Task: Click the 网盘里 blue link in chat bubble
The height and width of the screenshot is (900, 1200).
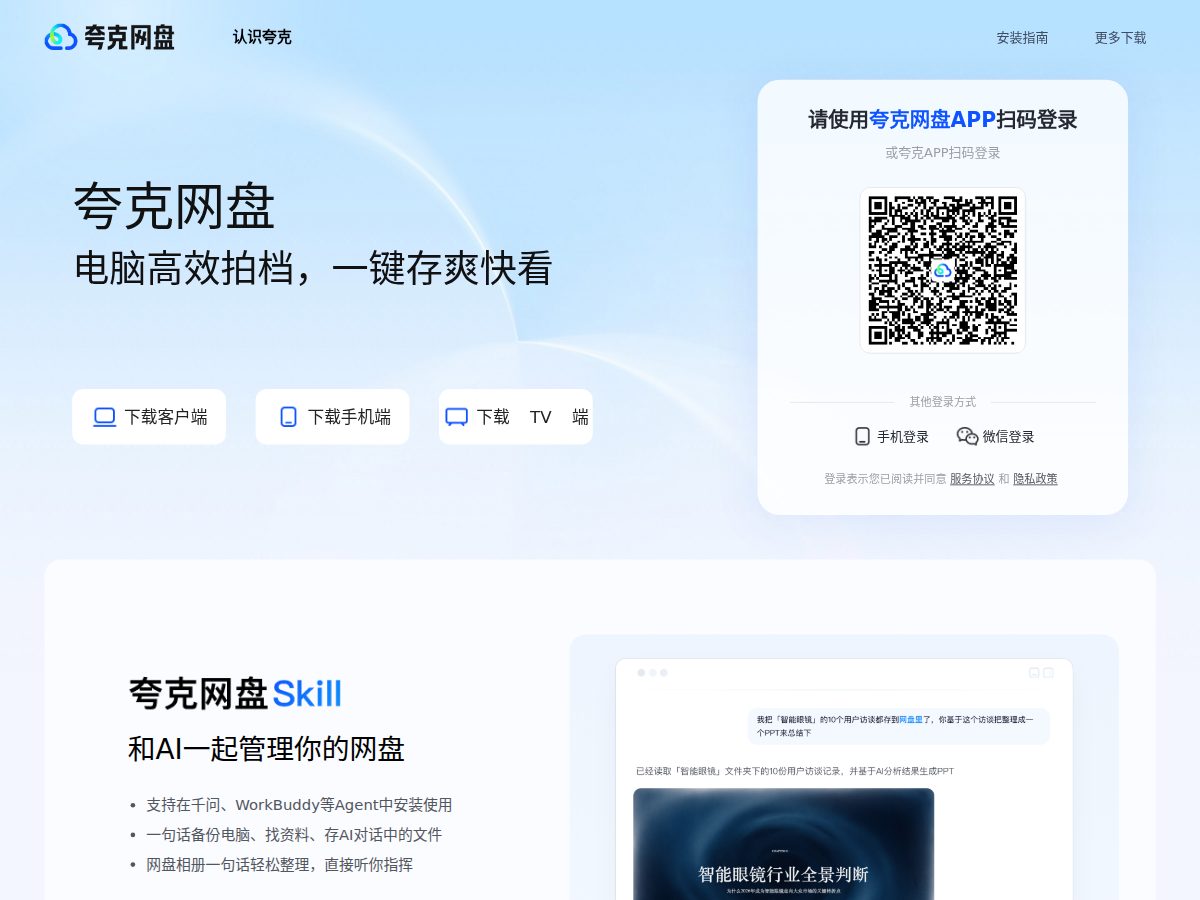Action: 911,719
